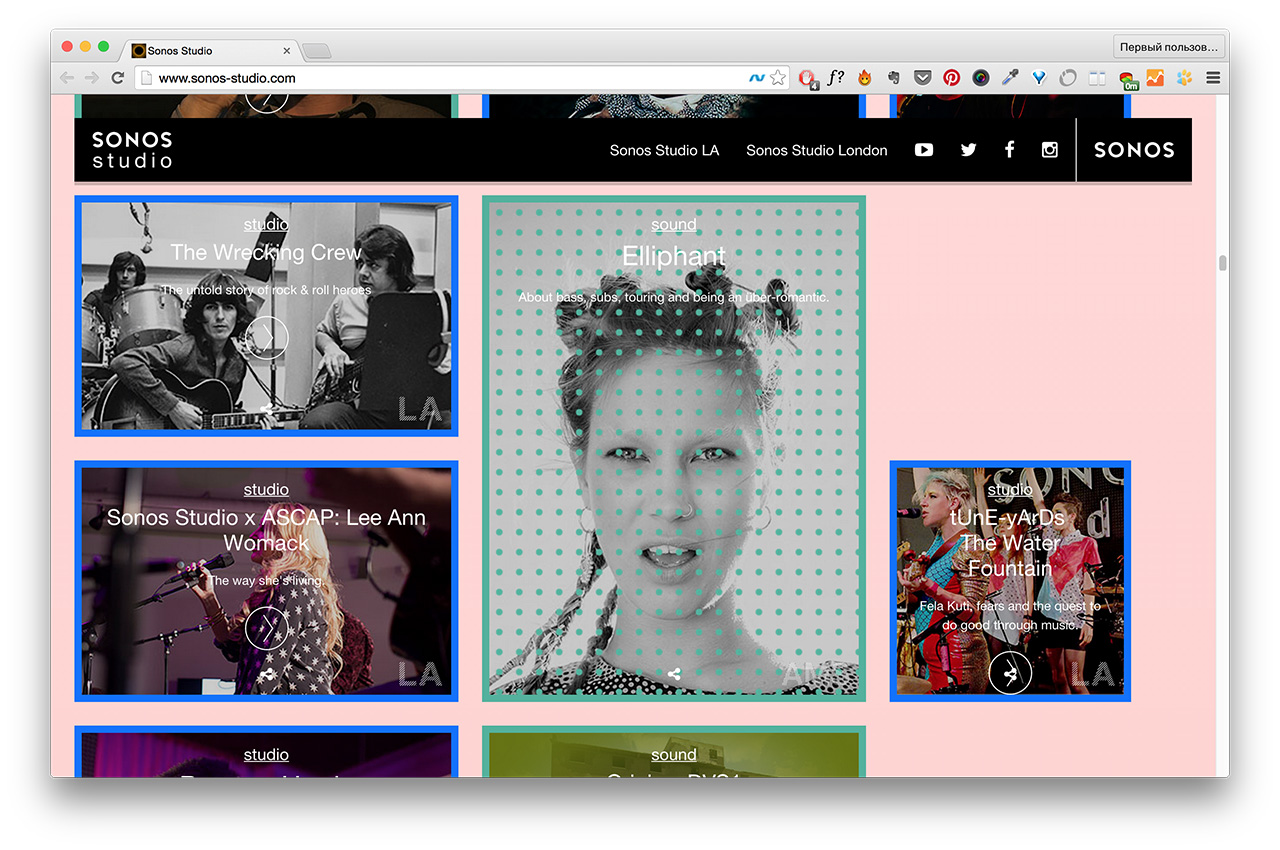Open the Chrome hamburger menu
Screen dimensions: 1280x850
(1213, 78)
